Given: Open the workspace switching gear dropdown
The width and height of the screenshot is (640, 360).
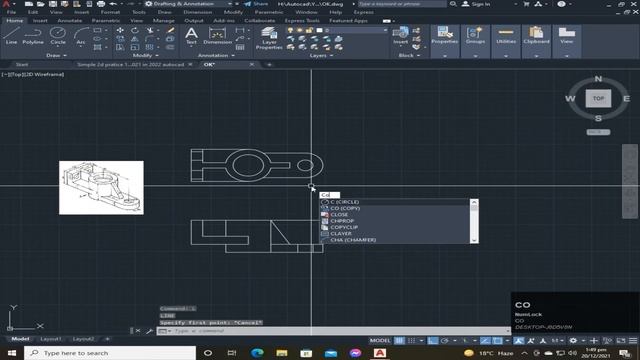Looking at the screenshot, I should click(575, 341).
